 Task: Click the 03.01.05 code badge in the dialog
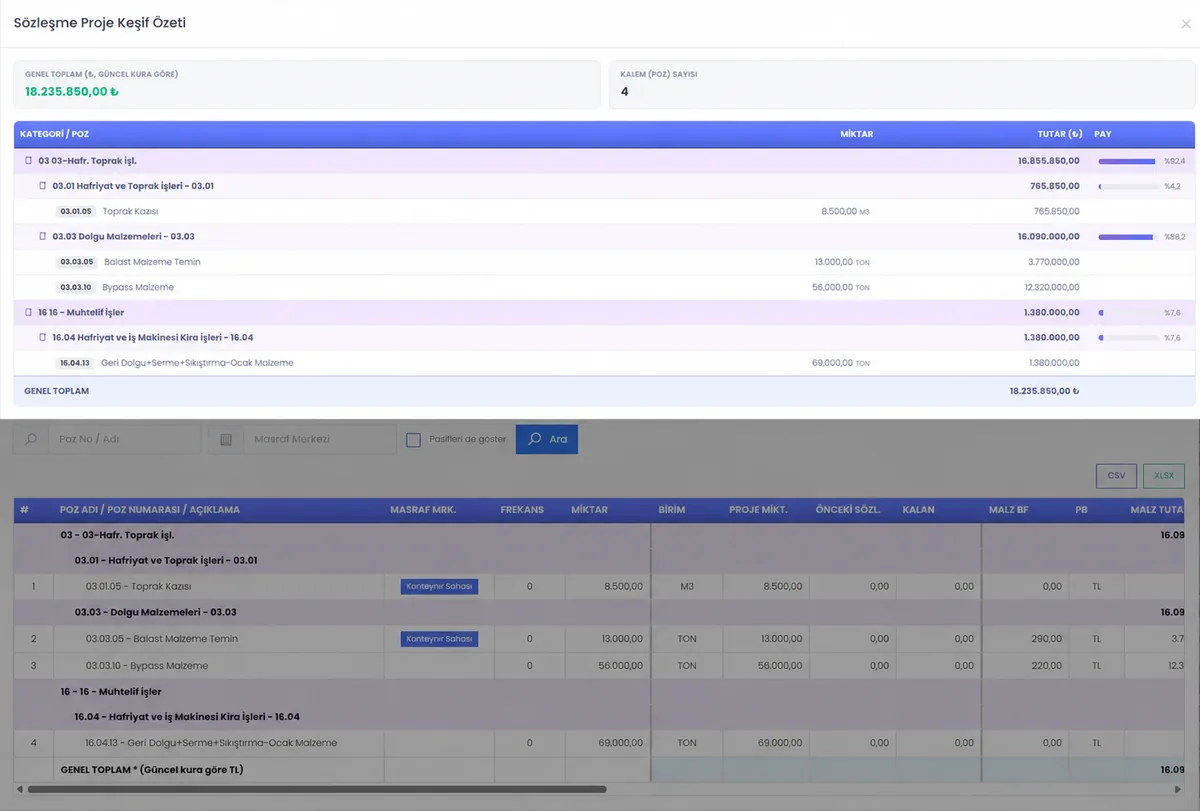point(76,212)
